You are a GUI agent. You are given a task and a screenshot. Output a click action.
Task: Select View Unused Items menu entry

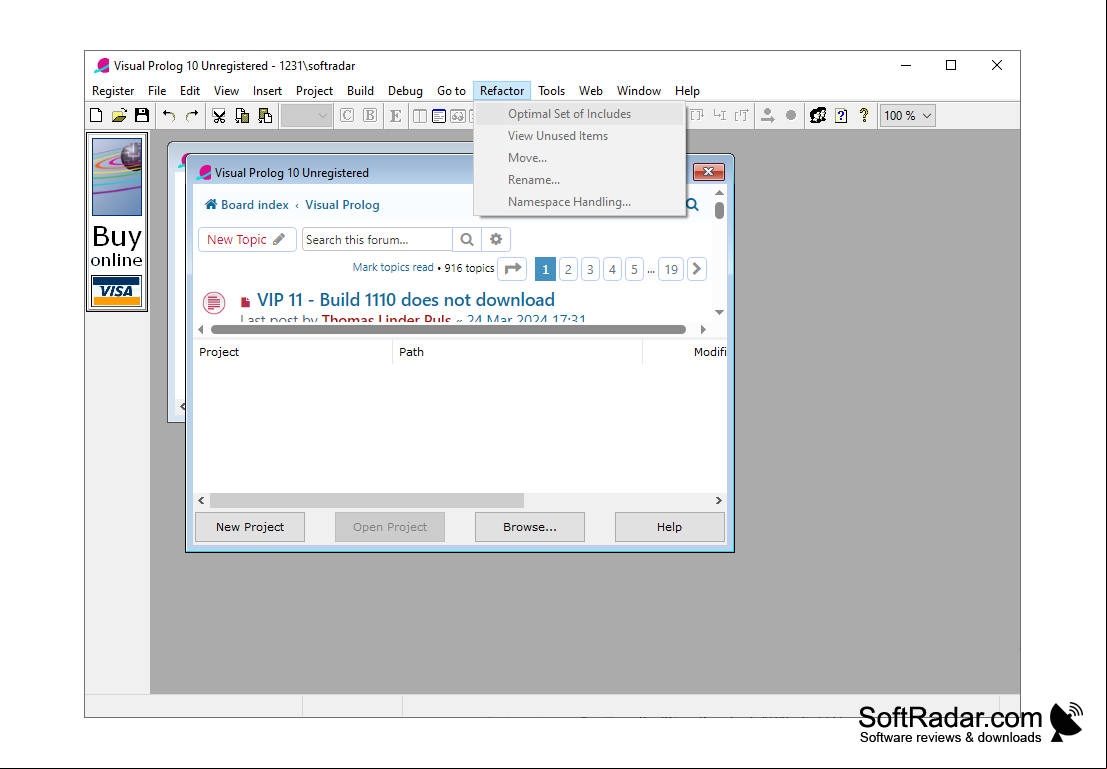(580, 136)
